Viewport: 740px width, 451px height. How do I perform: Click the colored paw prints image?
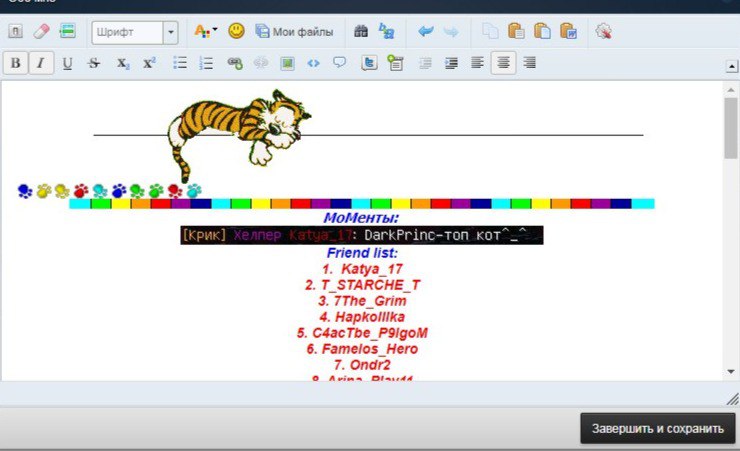pyautogui.click(x=109, y=191)
